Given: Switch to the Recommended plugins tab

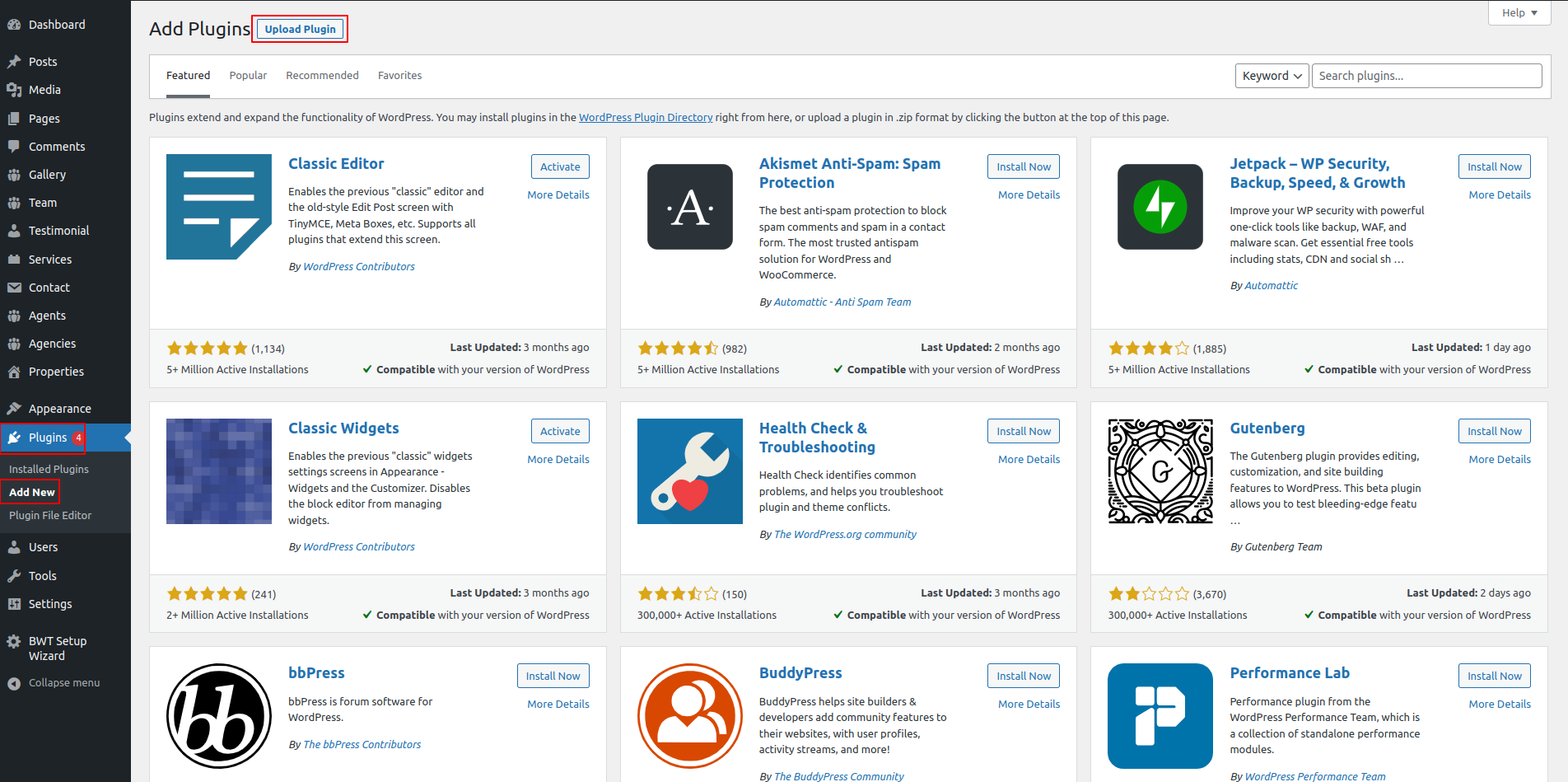Looking at the screenshot, I should (x=322, y=76).
